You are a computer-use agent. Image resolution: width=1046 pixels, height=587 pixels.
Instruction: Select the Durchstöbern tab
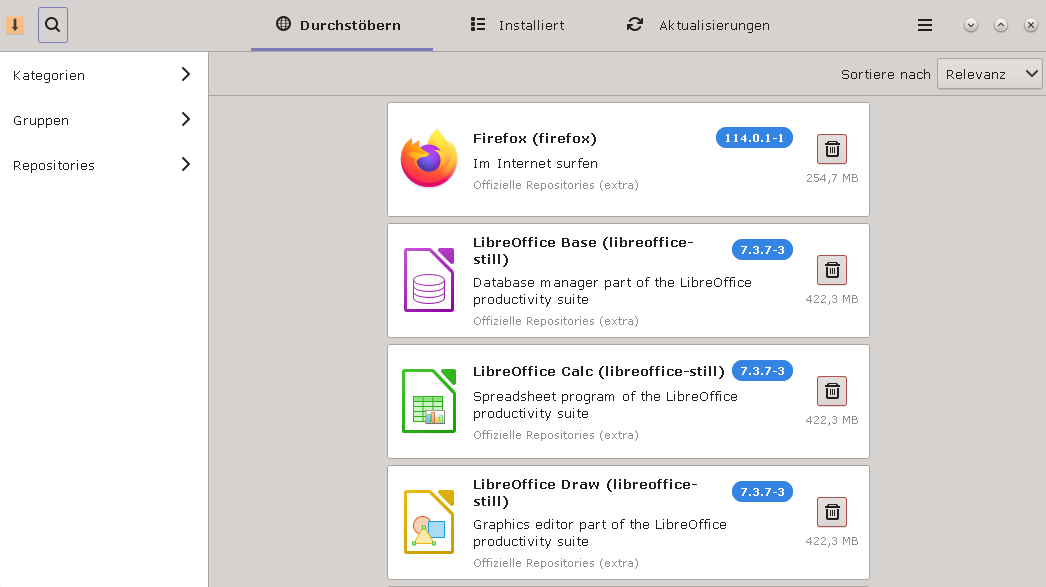[339, 25]
